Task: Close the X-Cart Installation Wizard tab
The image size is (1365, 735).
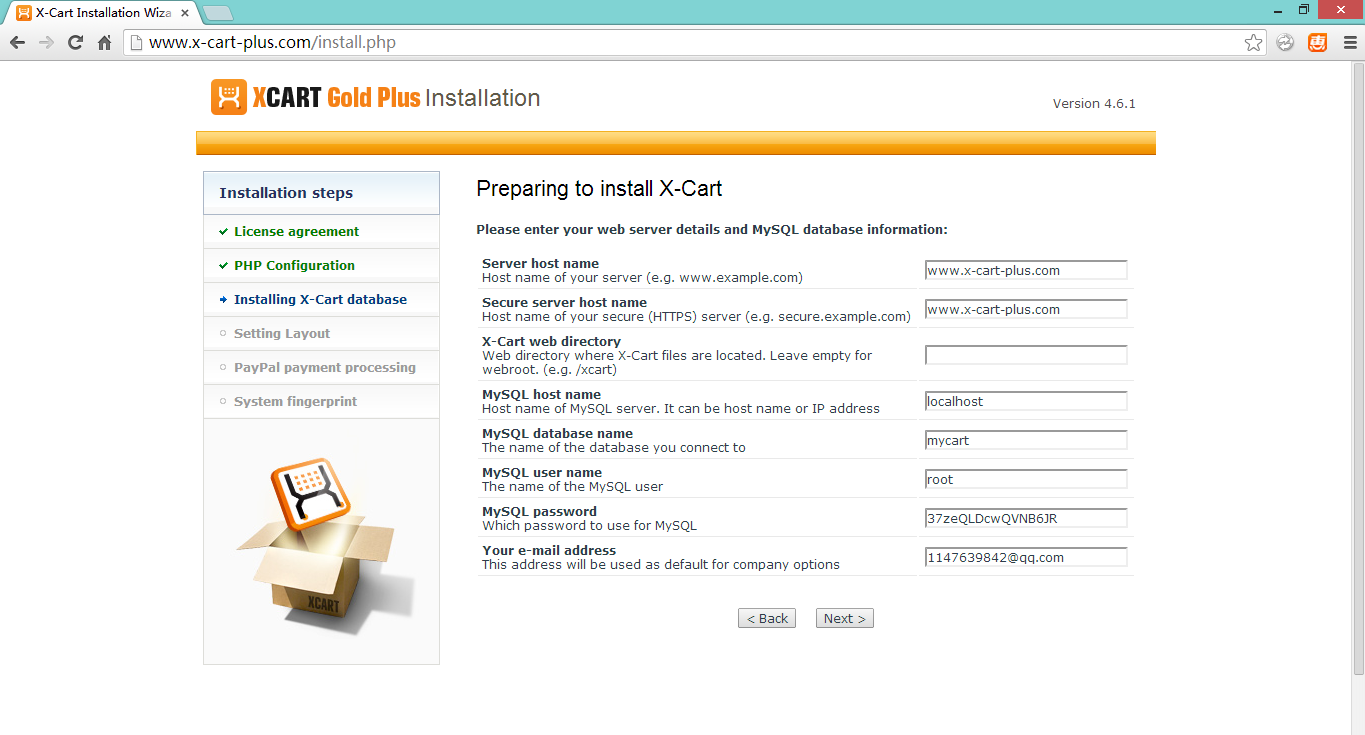Action: click(185, 13)
